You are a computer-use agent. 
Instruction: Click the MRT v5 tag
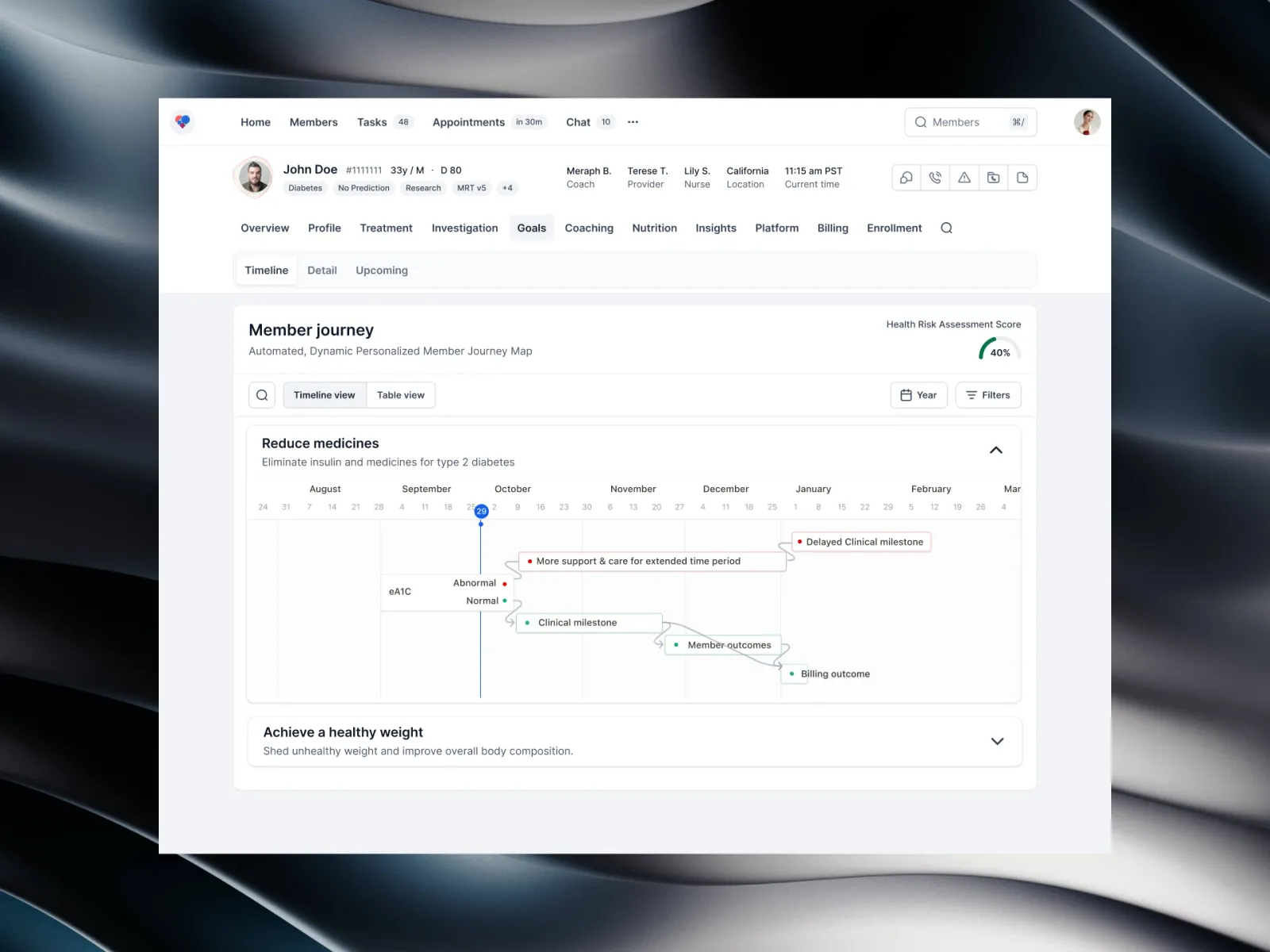click(471, 188)
